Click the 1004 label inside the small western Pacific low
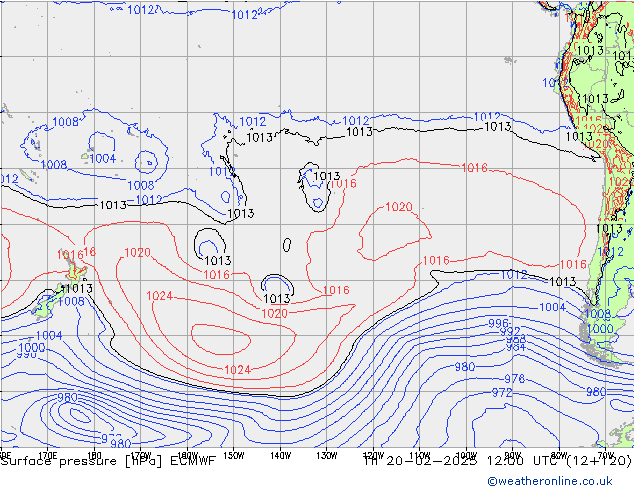The image size is (634, 490). pos(103,158)
